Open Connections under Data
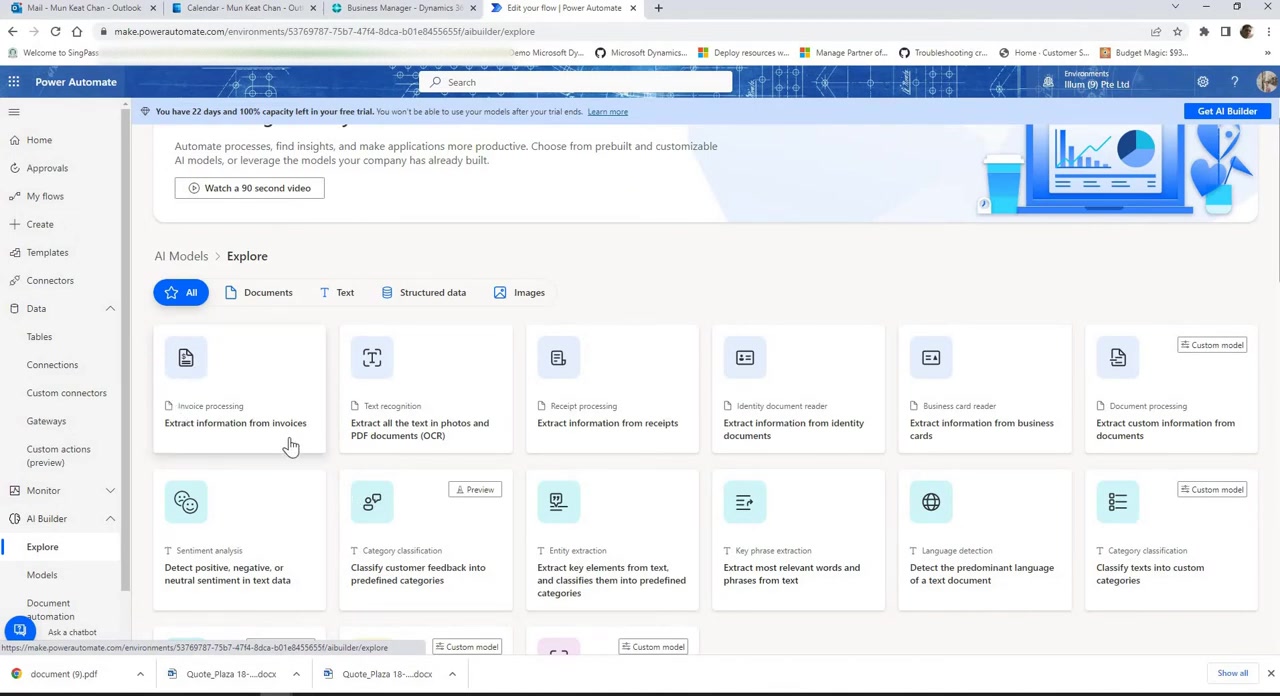The image size is (1280, 696). point(52,365)
